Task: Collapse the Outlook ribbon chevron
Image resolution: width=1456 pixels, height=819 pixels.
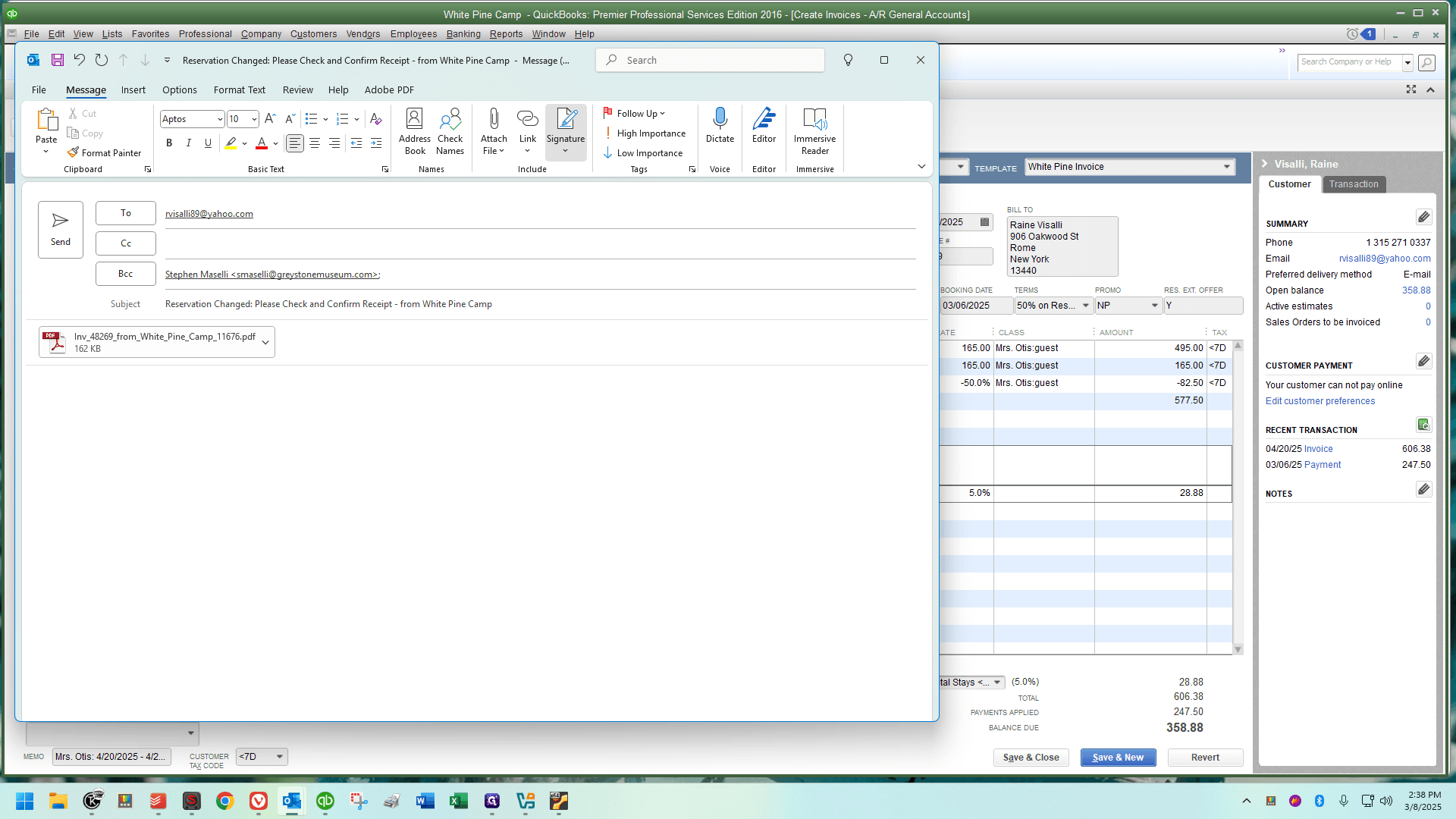Action: click(x=921, y=167)
